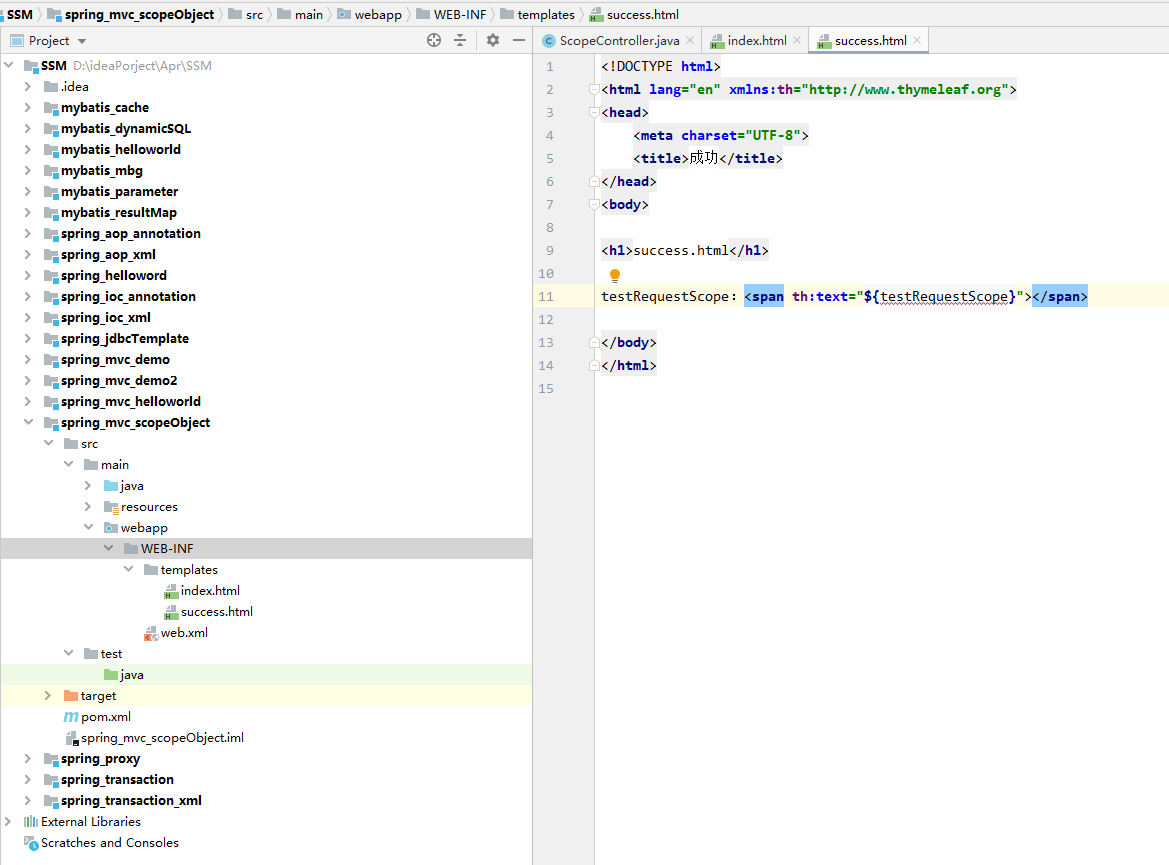Click the fold marker beside closing html tag

[594, 365]
